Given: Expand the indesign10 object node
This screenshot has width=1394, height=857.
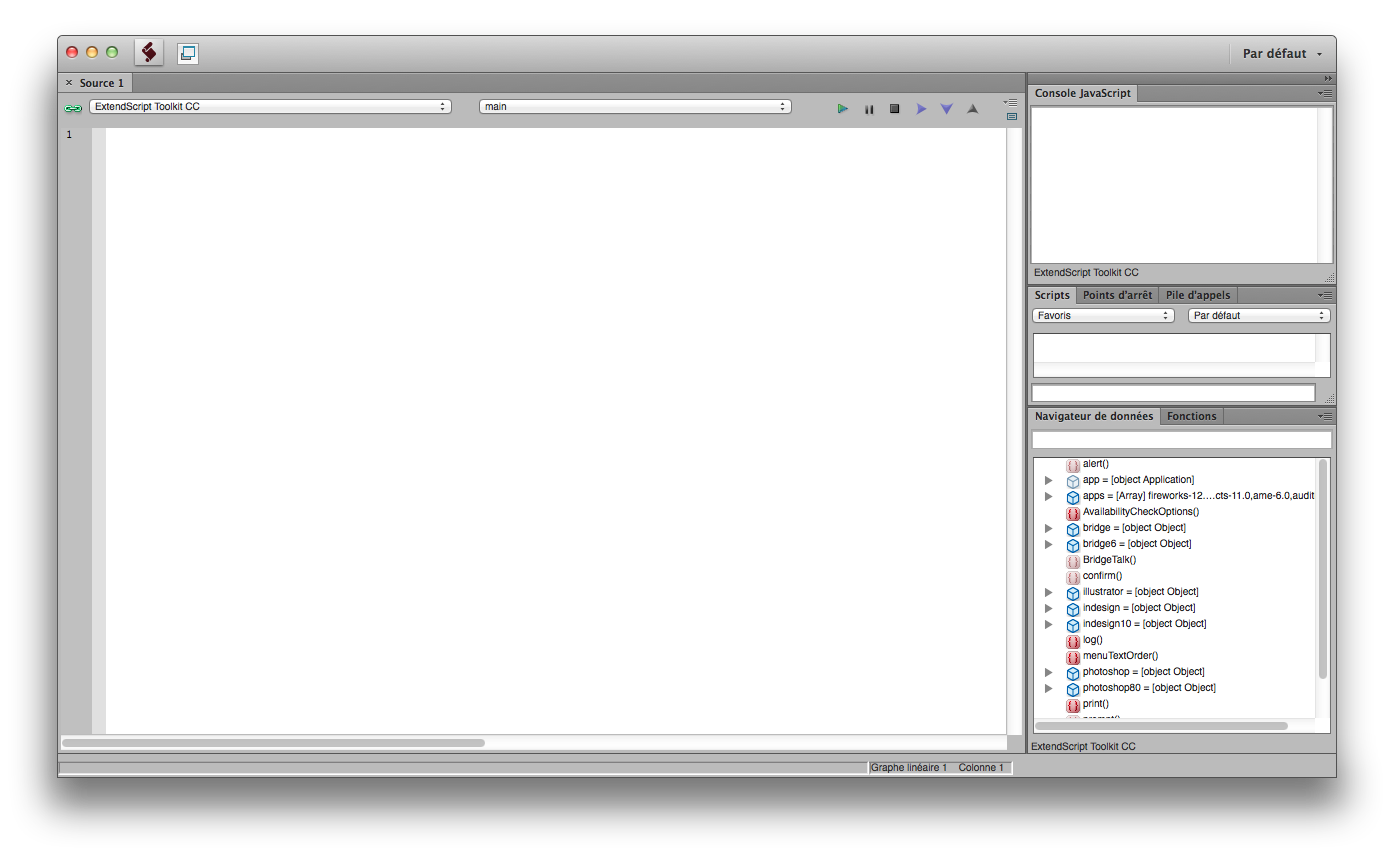Looking at the screenshot, I should point(1049,624).
